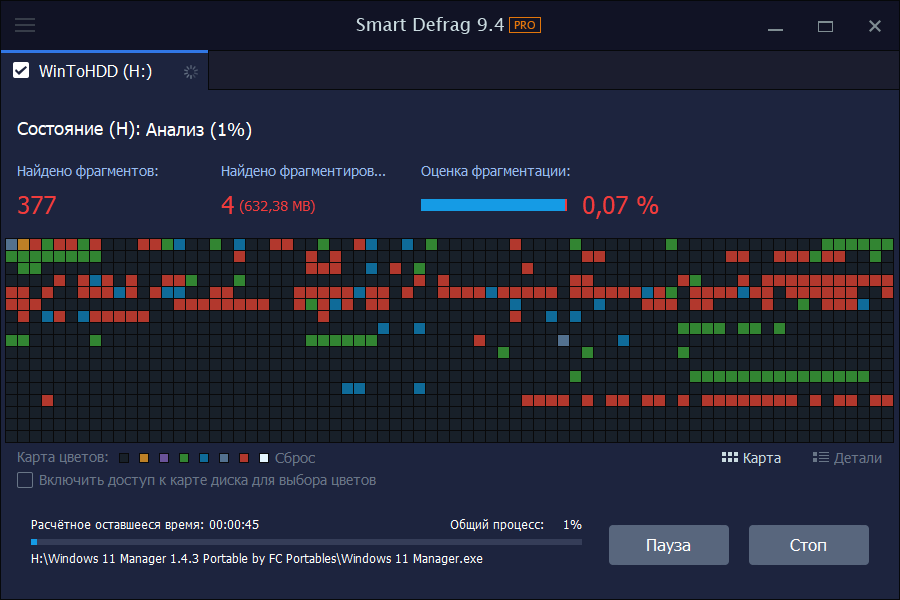Open the hamburger main menu
The image size is (900, 600).
[25, 25]
